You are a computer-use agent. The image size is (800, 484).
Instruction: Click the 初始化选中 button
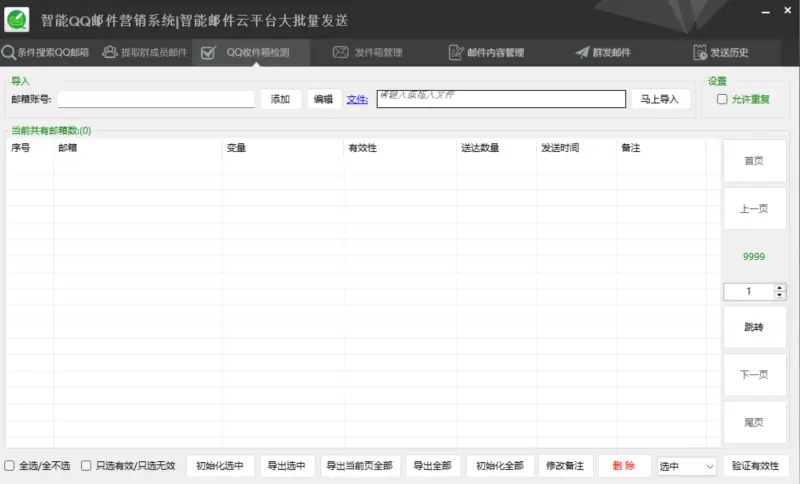point(220,466)
